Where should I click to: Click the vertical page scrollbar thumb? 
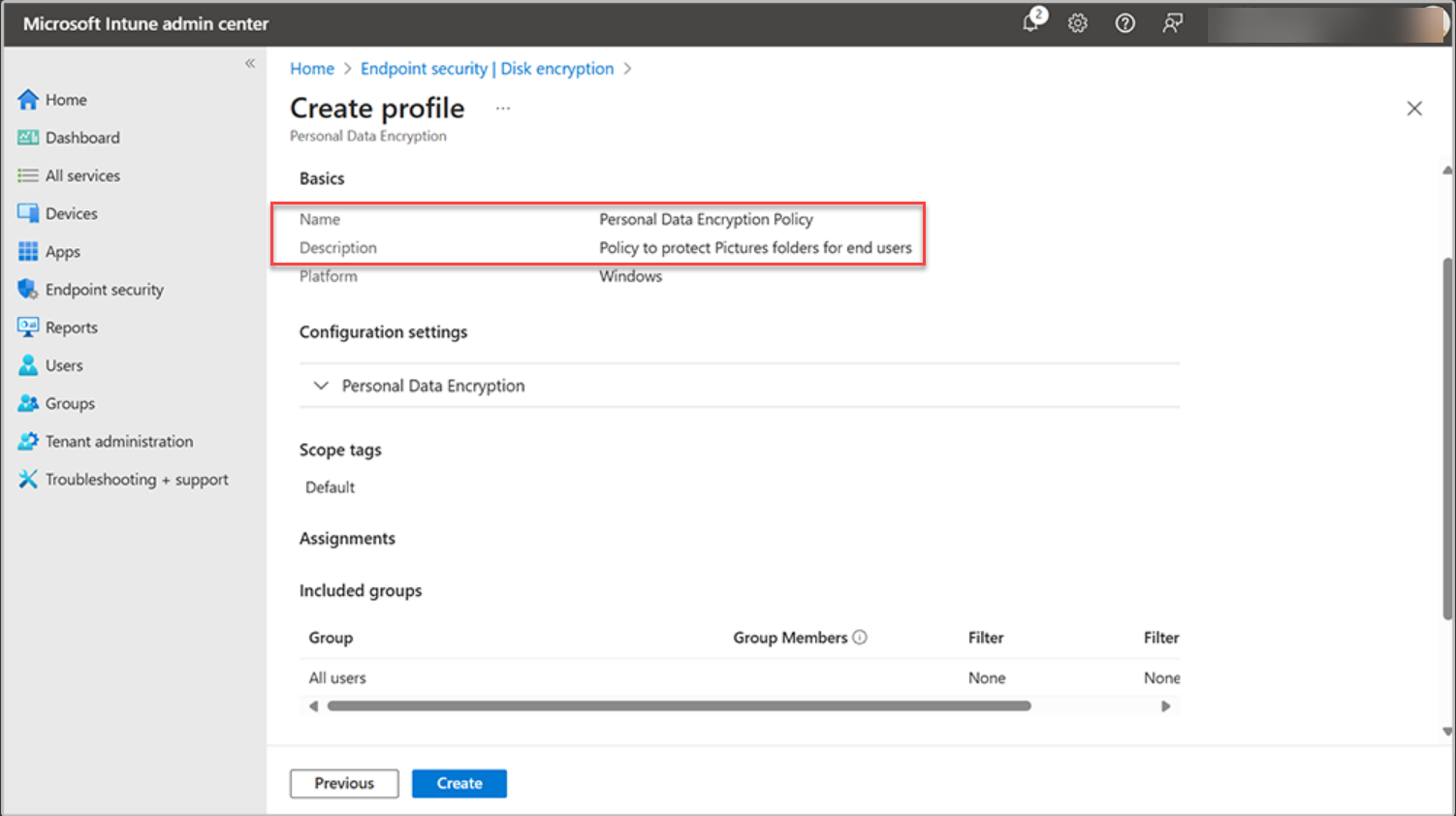coord(1447,438)
